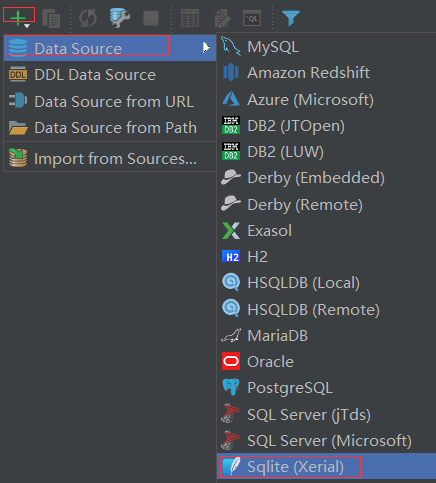Open the SQL console QL icon
The height and width of the screenshot is (483, 436).
pos(252,18)
